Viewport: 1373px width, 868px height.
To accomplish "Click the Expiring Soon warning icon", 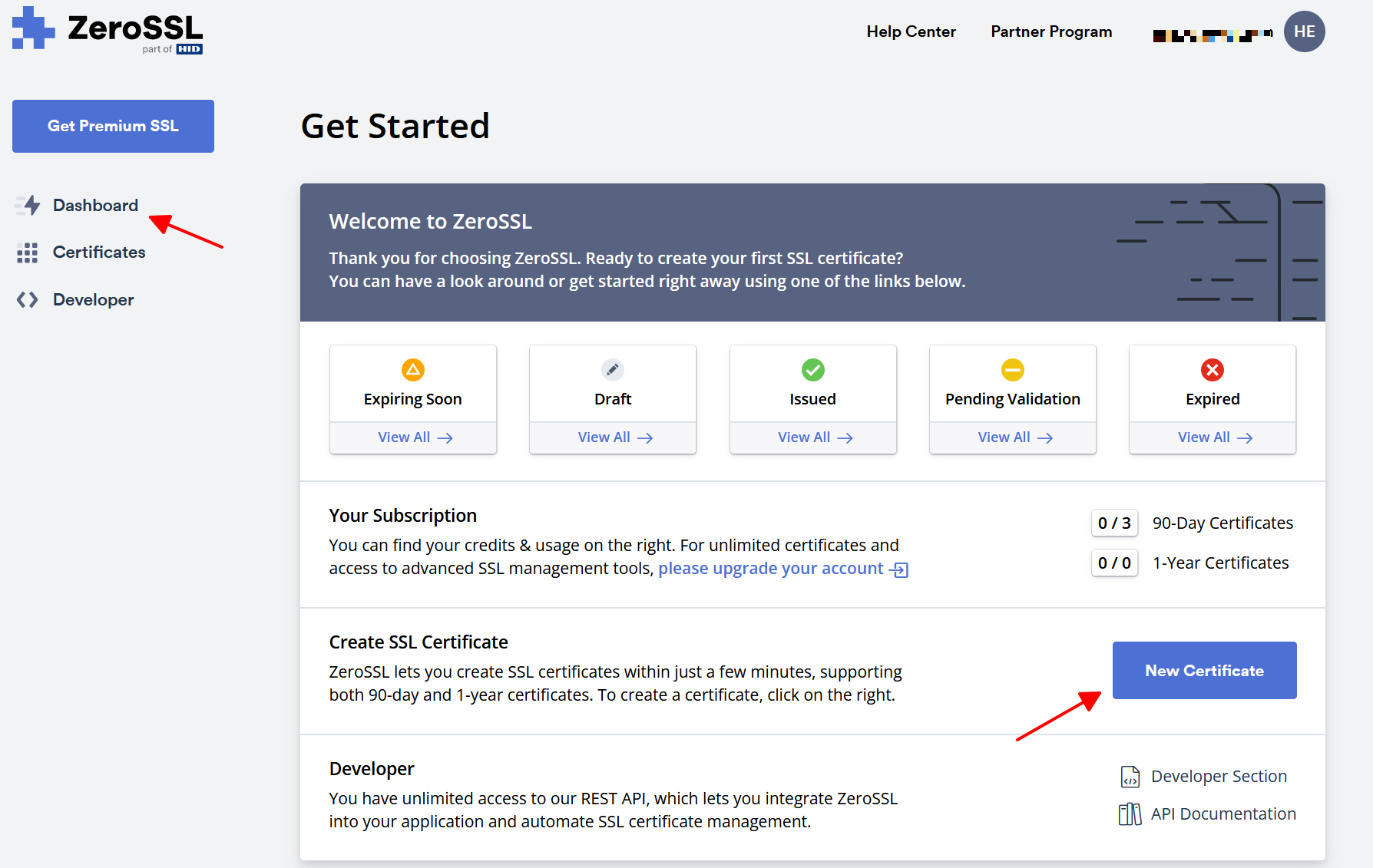I will (413, 370).
